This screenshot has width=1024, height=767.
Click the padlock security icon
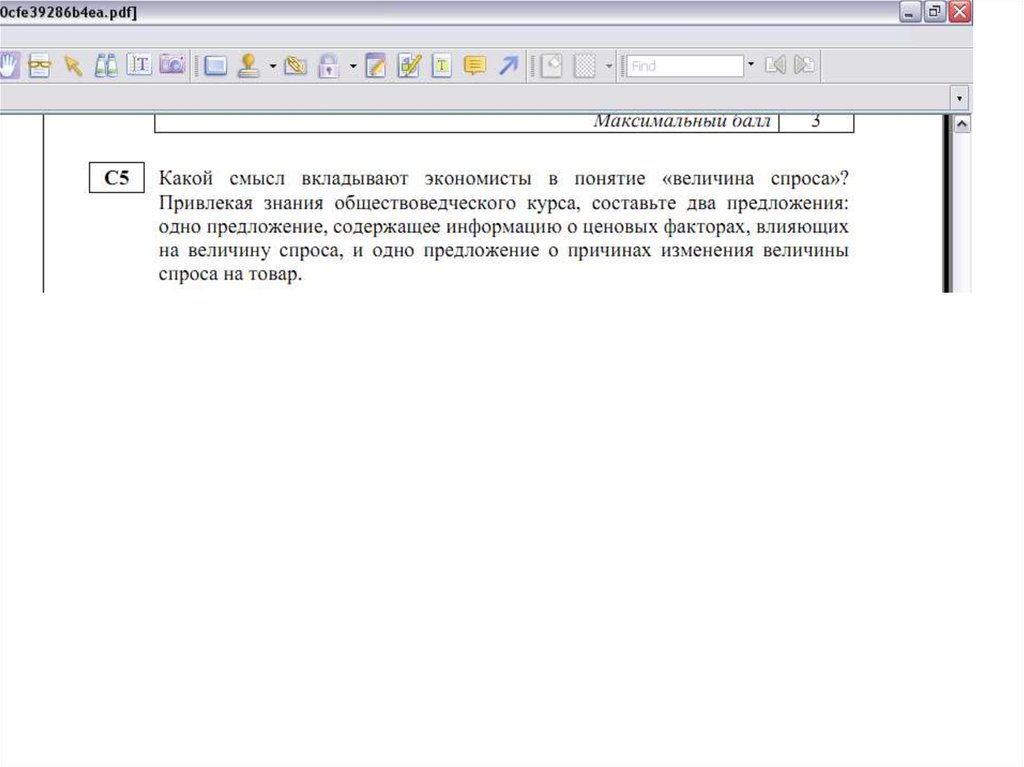click(327, 66)
